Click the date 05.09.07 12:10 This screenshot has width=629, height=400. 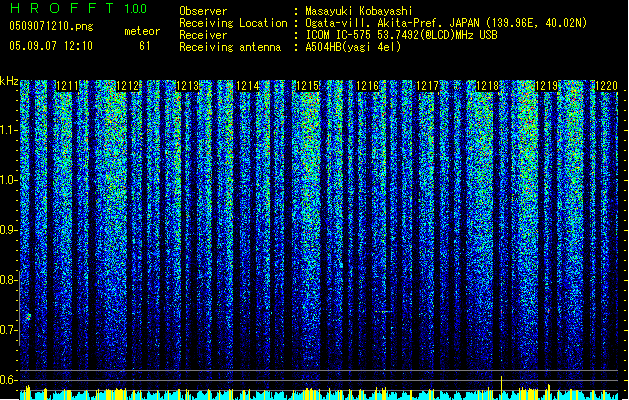(x=51, y=45)
